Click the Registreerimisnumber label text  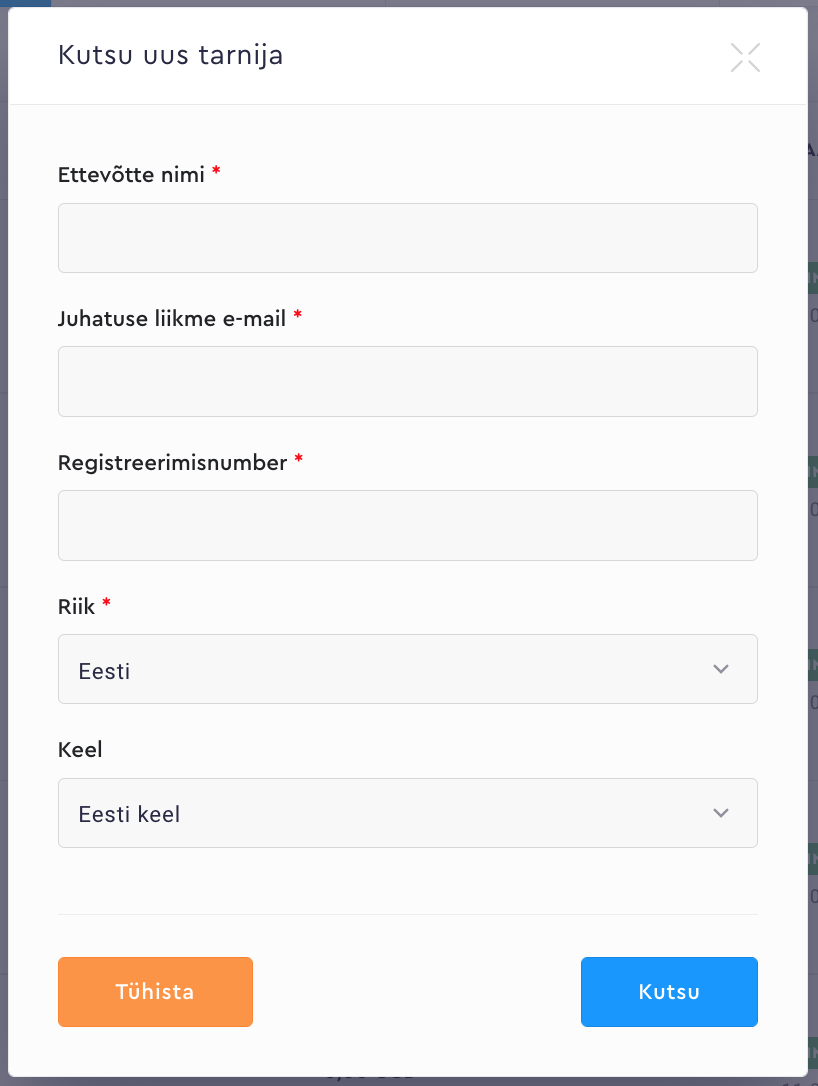tap(173, 463)
